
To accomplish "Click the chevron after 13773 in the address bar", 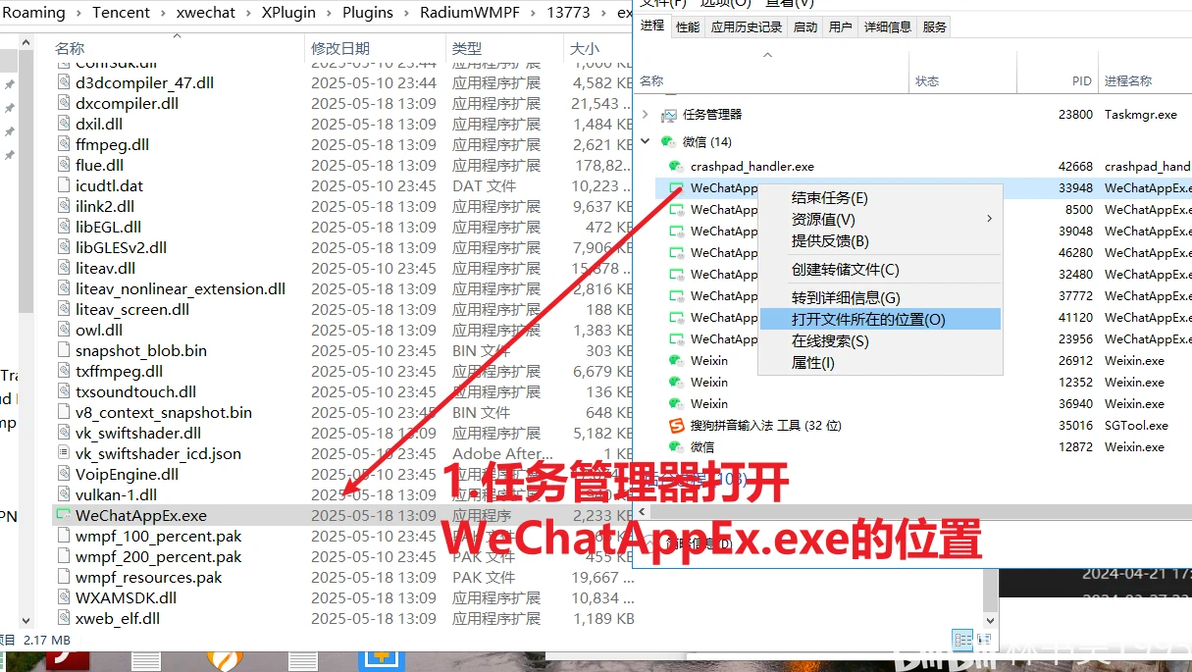I will pyautogui.click(x=604, y=13).
